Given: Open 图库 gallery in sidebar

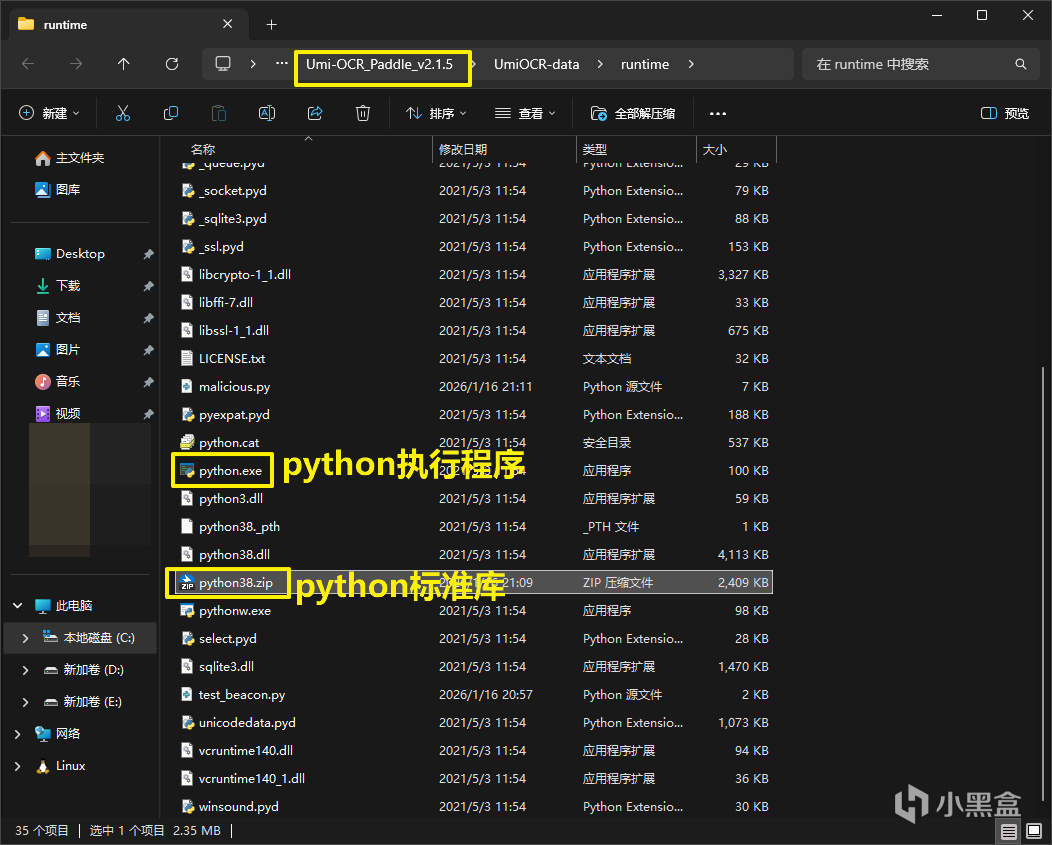Looking at the screenshot, I should 58,190.
